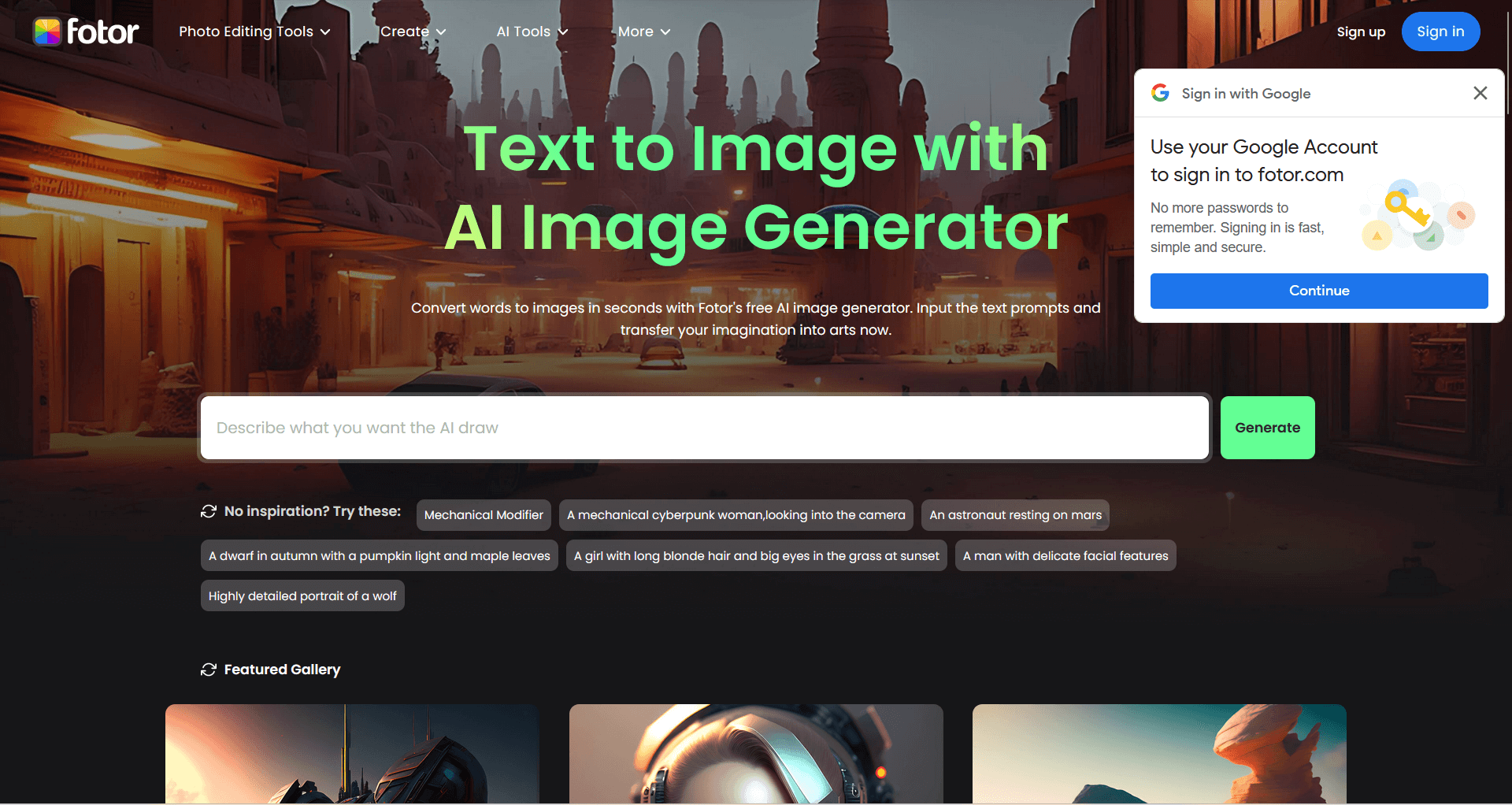Open the astronaut helmet gallery thumbnail
1512x805 pixels.
pos(756,754)
